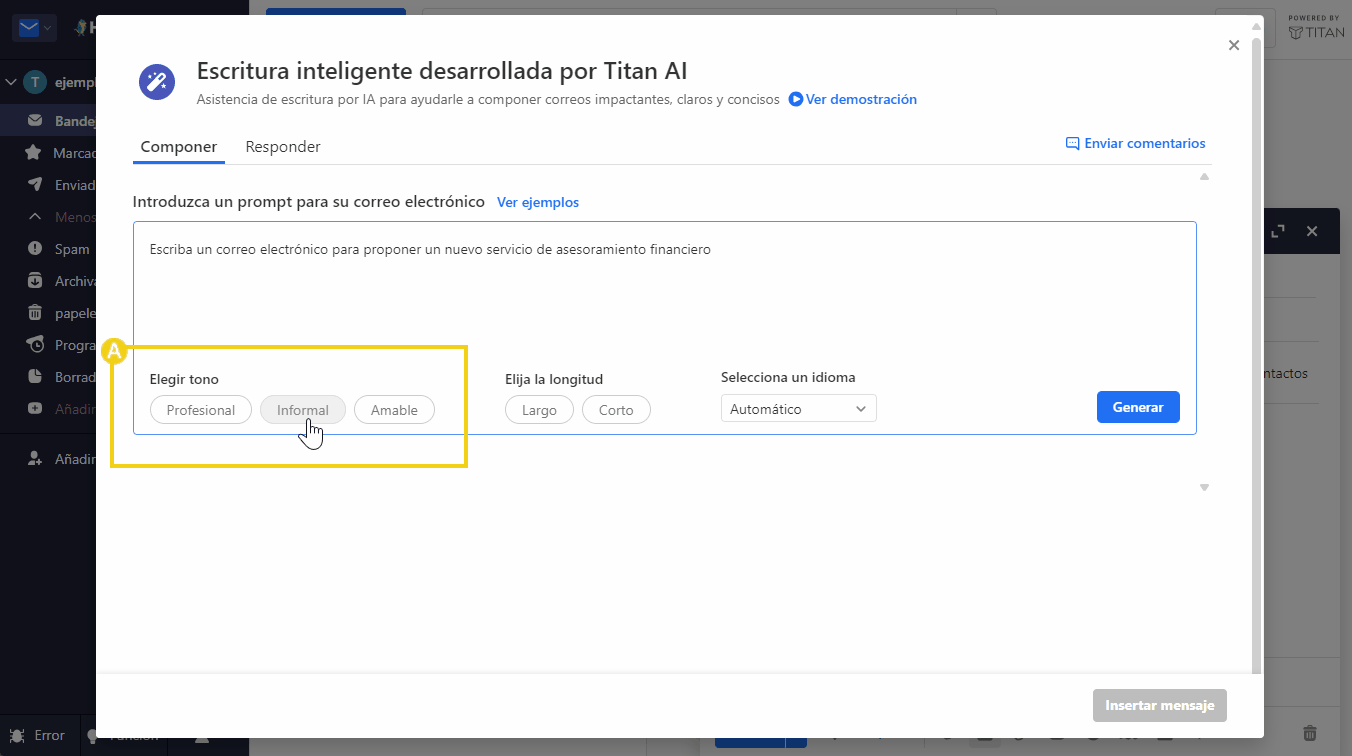Expand the mail app switcher chevron
1352x756 pixels.
pos(49,28)
